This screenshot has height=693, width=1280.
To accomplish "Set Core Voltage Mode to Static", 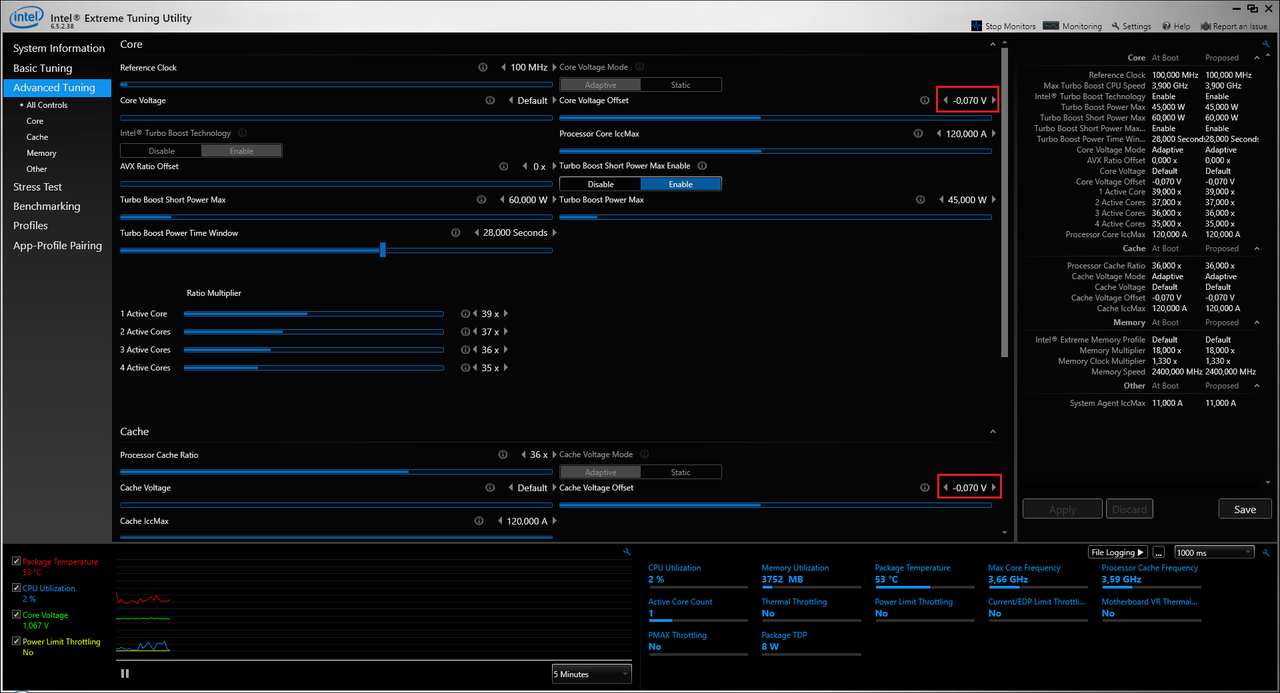I will pos(681,85).
